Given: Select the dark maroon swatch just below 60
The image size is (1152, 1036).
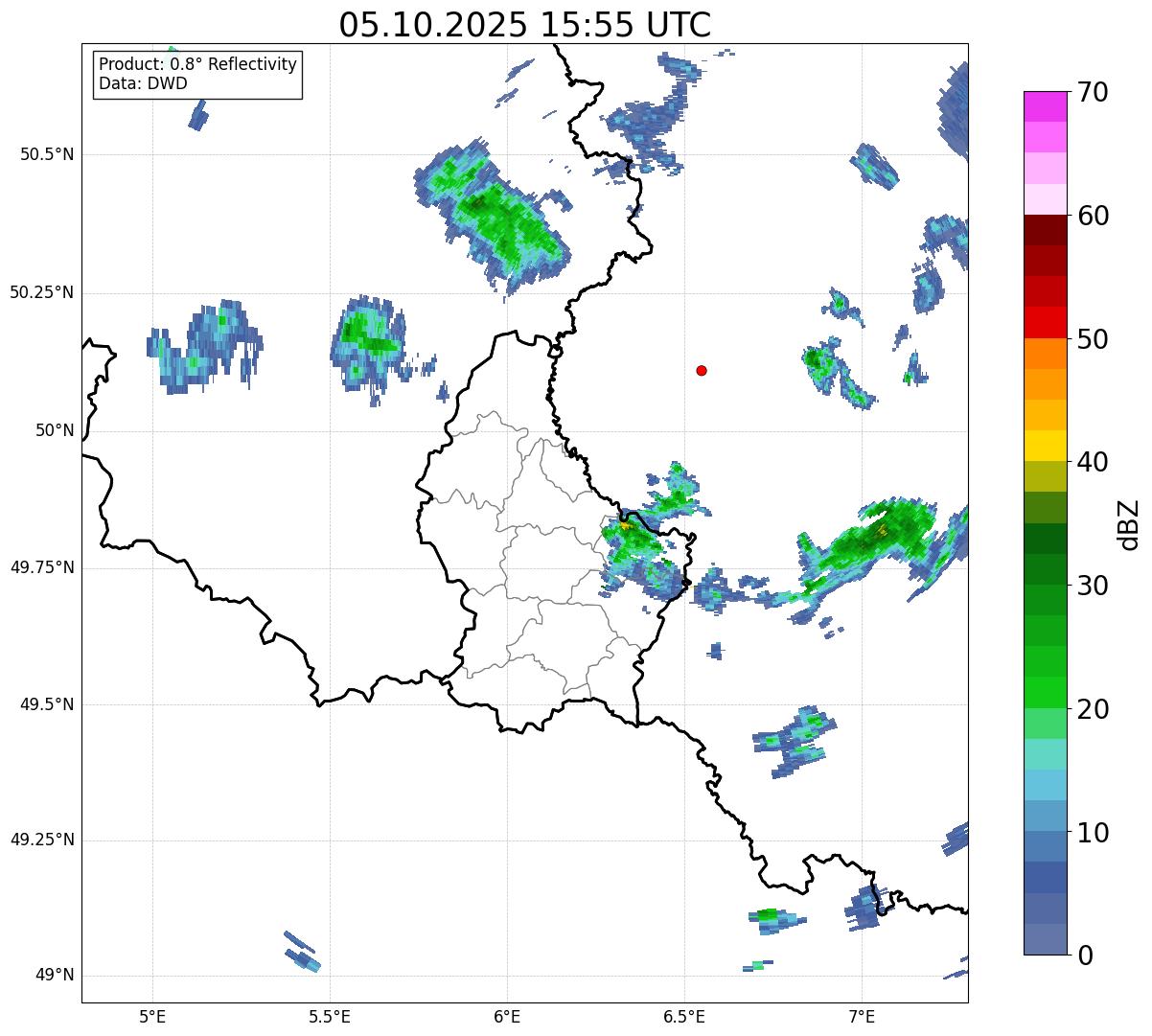Looking at the screenshot, I should coord(1046,230).
